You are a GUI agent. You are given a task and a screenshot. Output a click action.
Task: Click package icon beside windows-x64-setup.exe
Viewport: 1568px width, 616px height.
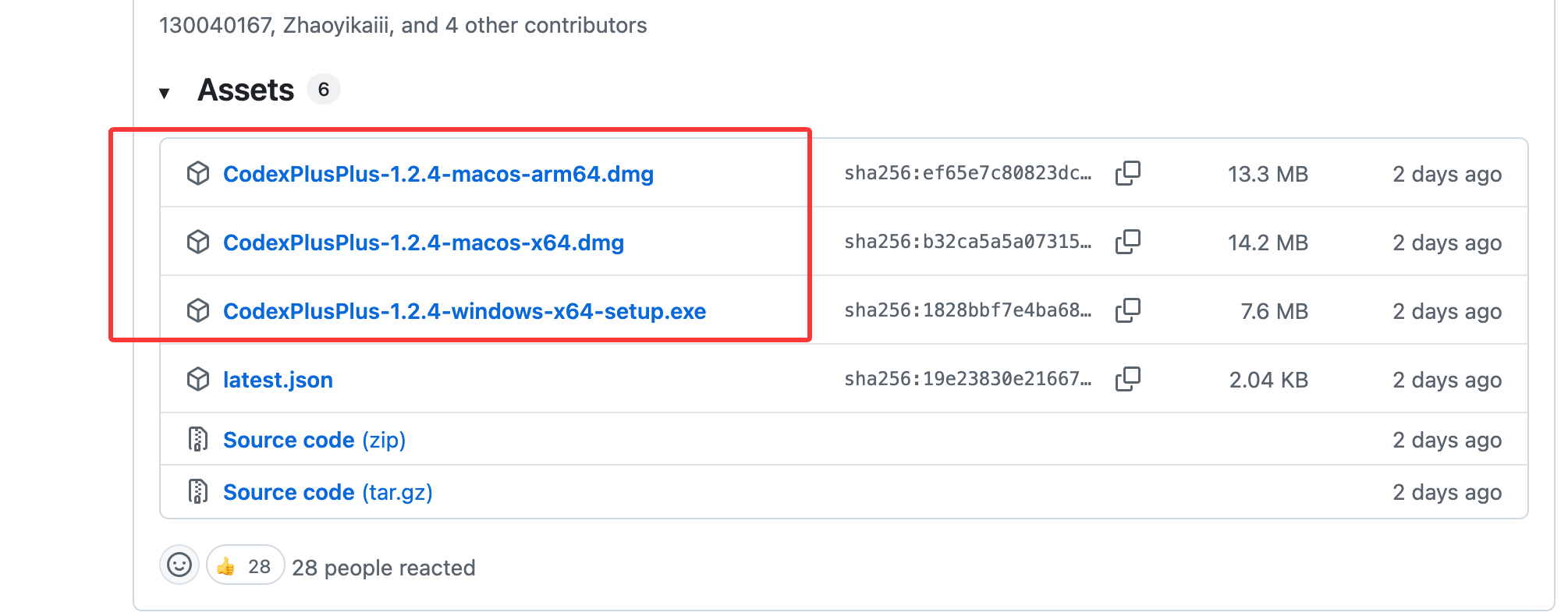(198, 310)
